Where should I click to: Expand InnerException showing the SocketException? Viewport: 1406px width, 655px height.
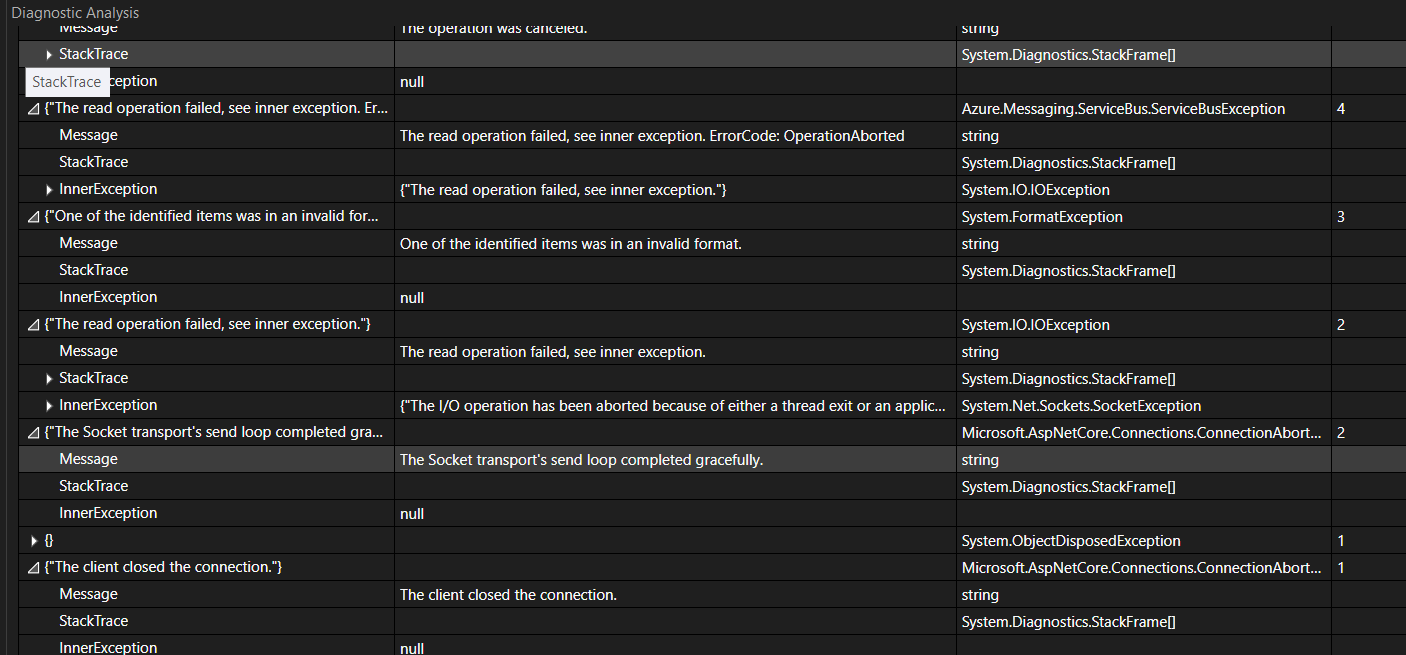49,406
